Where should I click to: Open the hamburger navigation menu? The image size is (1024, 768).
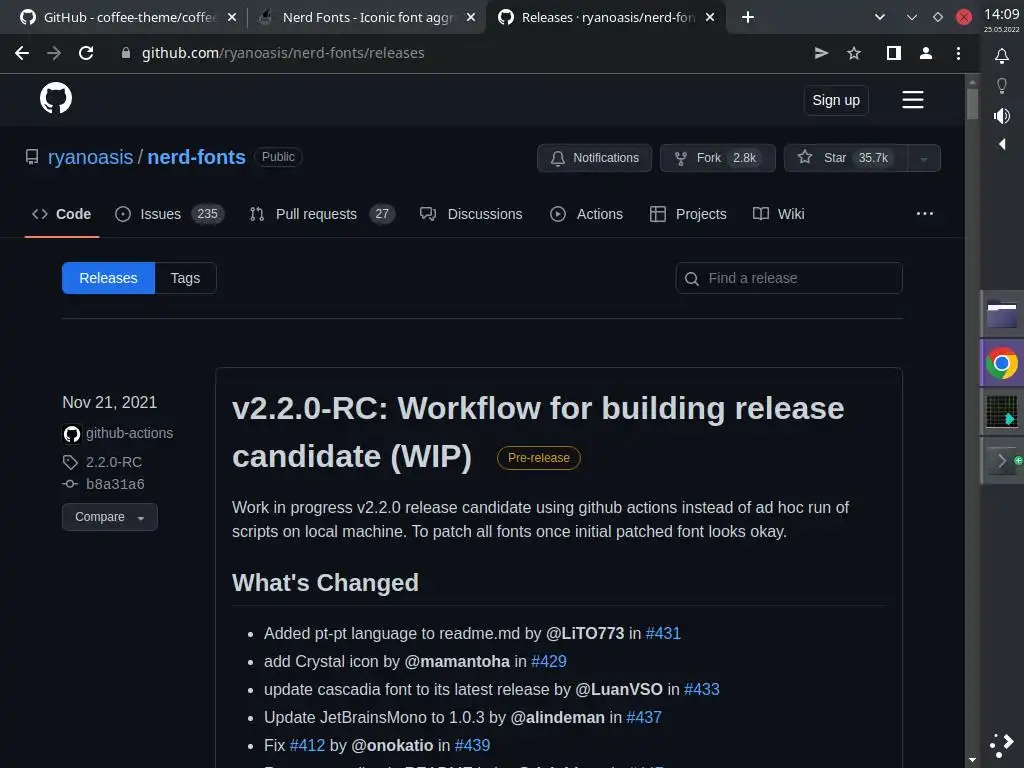pos(912,100)
